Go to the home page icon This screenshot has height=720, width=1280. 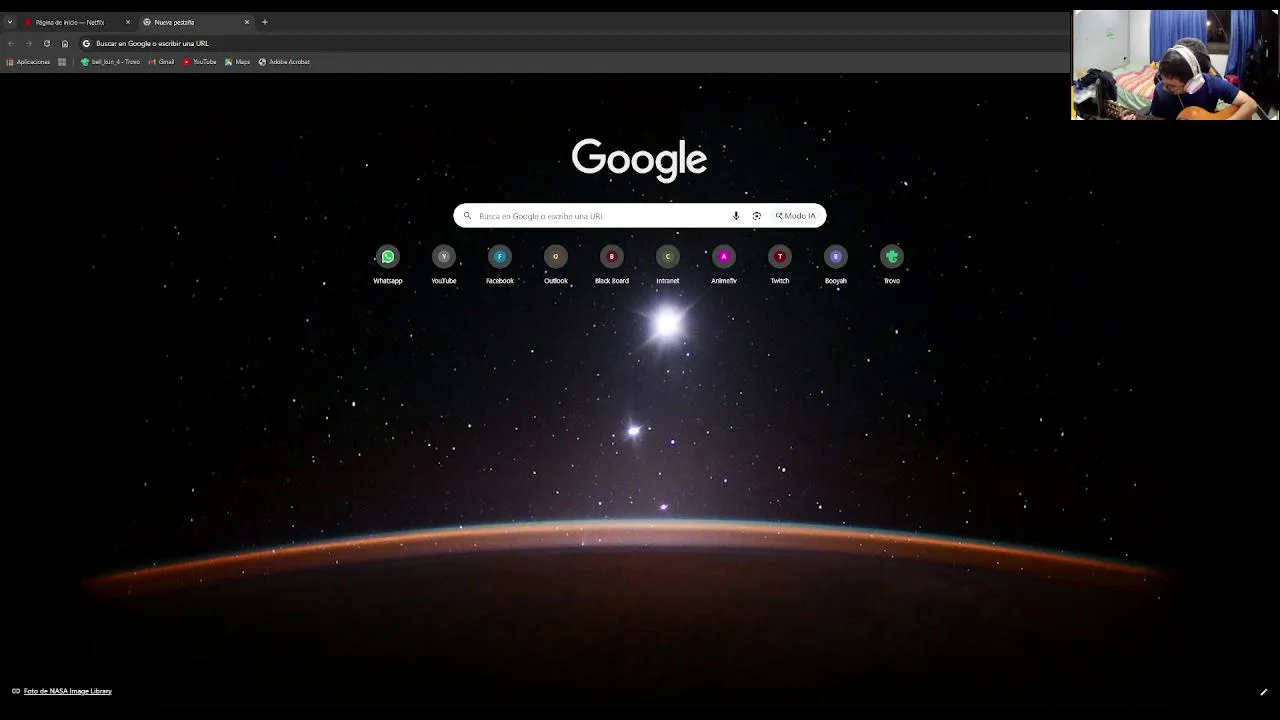pyautogui.click(x=65, y=43)
